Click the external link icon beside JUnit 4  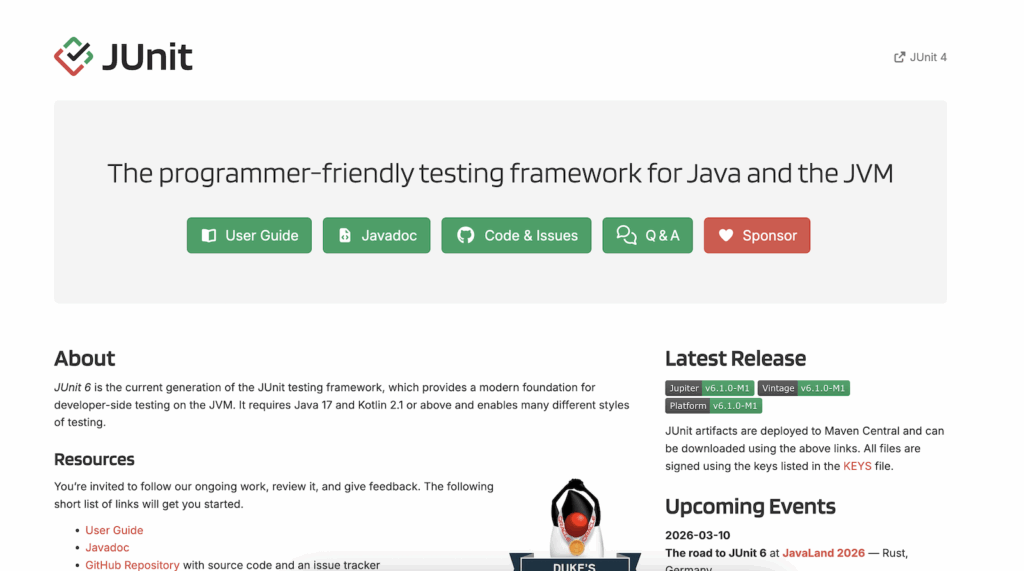899,57
